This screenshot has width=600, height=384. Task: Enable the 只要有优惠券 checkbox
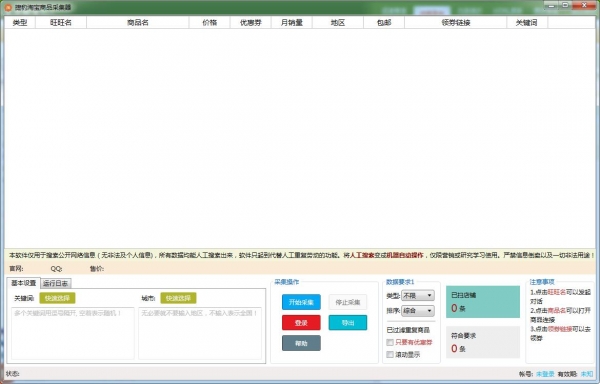pyautogui.click(x=390, y=342)
